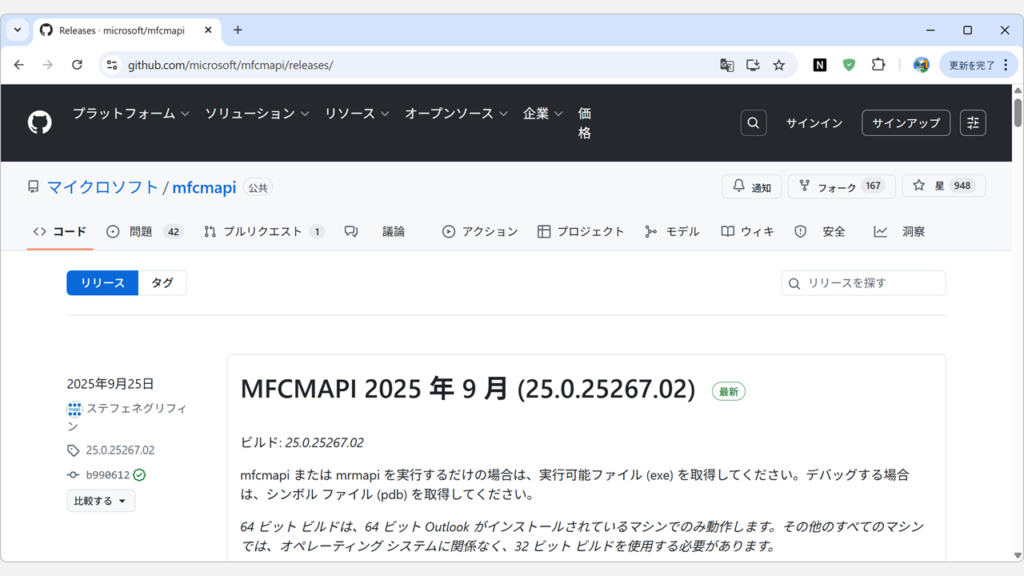Open the mfcmapi repository link
The height and width of the screenshot is (576, 1024).
204,187
